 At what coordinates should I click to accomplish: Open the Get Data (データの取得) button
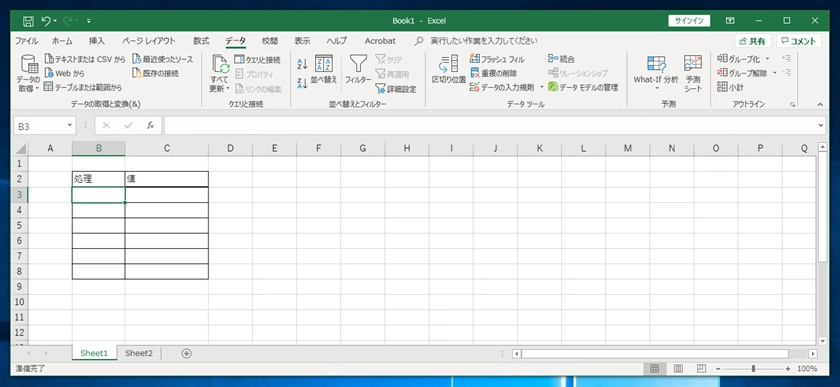[28, 73]
